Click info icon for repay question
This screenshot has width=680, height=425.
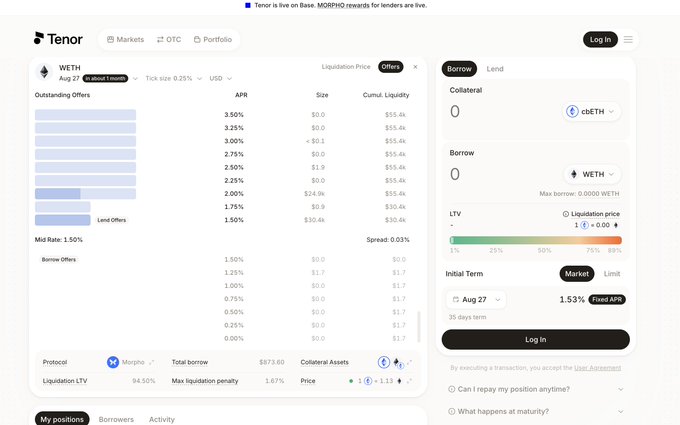[x=451, y=389]
